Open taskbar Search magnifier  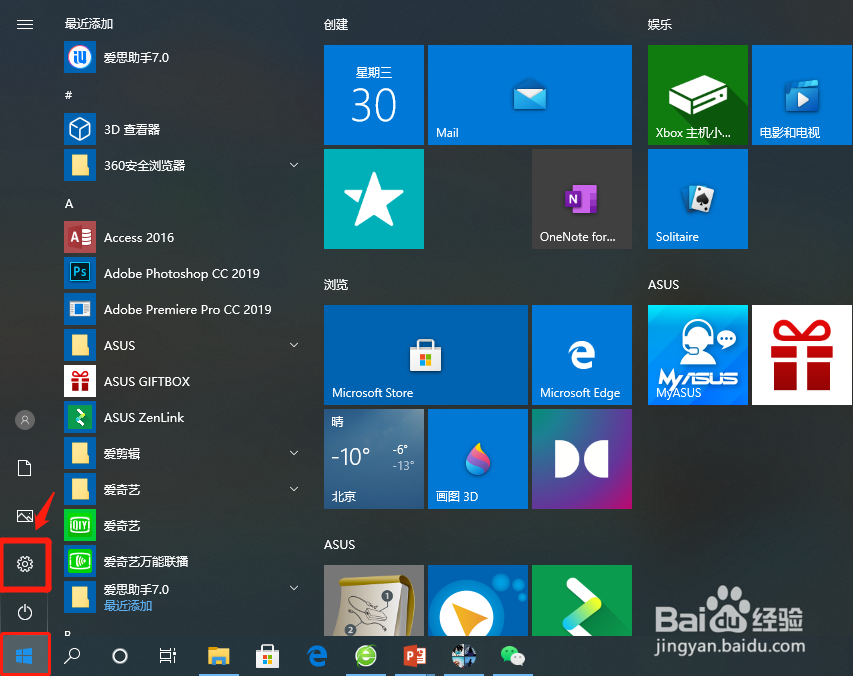coord(72,656)
